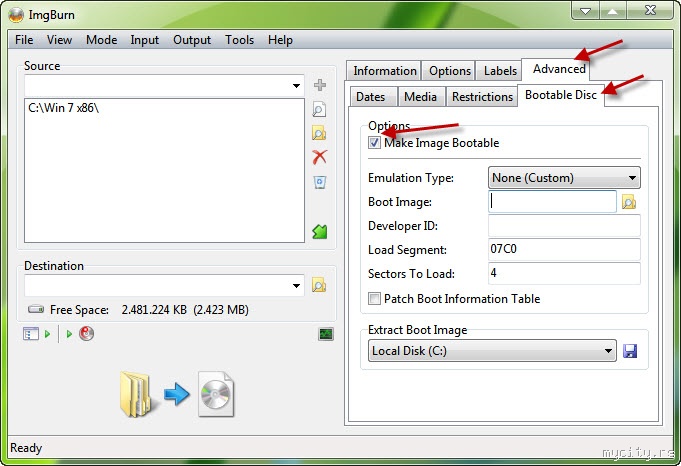Switch to the Information tab
The height and width of the screenshot is (466, 681).
[x=384, y=71]
